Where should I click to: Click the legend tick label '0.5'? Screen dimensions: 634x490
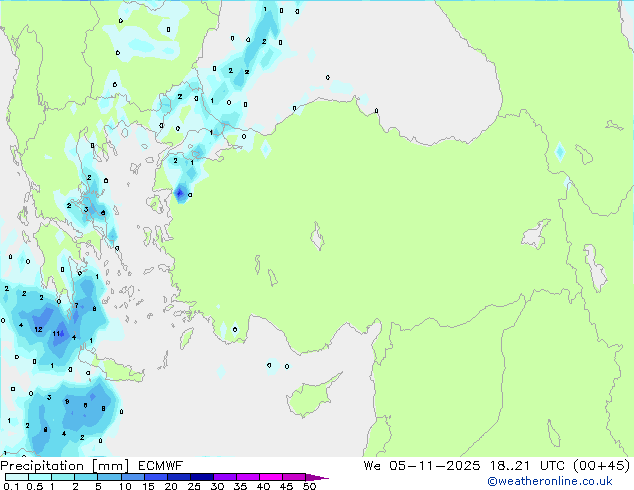[x=35, y=486]
